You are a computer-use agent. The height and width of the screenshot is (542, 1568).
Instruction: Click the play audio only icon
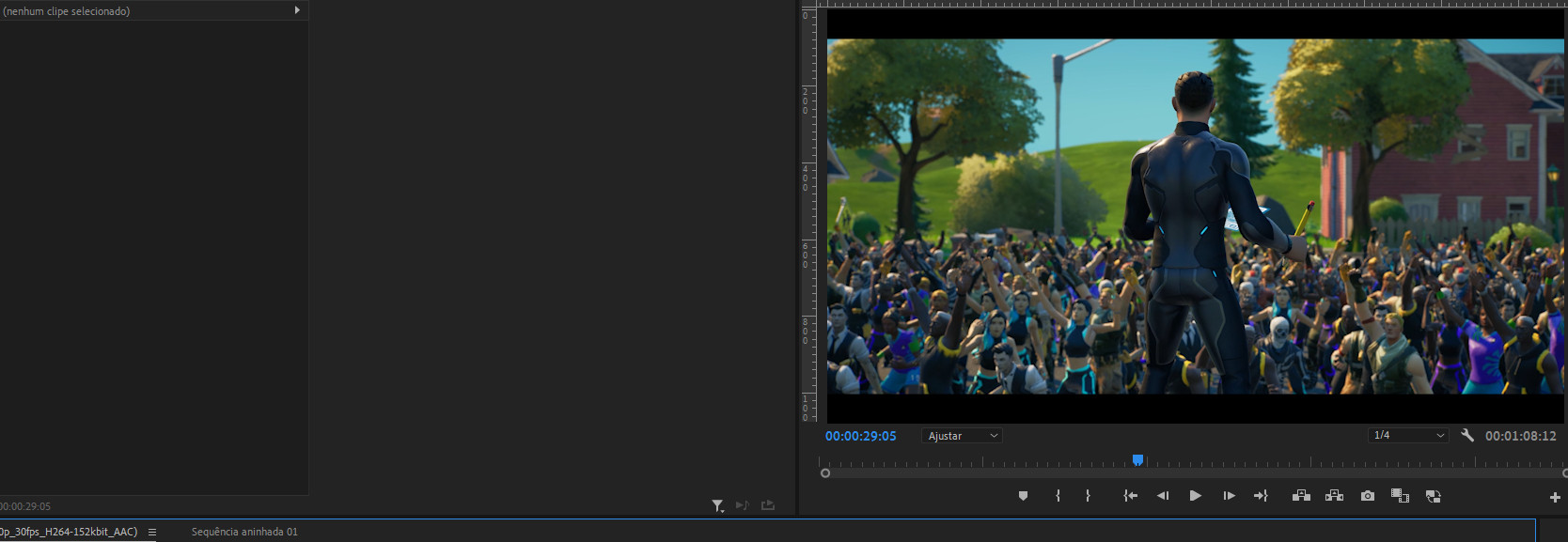point(742,505)
